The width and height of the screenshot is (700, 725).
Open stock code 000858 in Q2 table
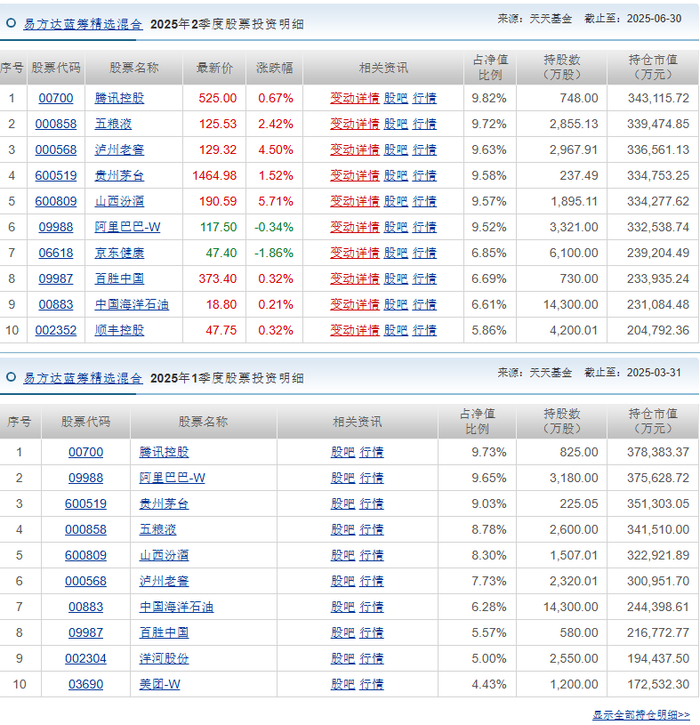point(56,124)
